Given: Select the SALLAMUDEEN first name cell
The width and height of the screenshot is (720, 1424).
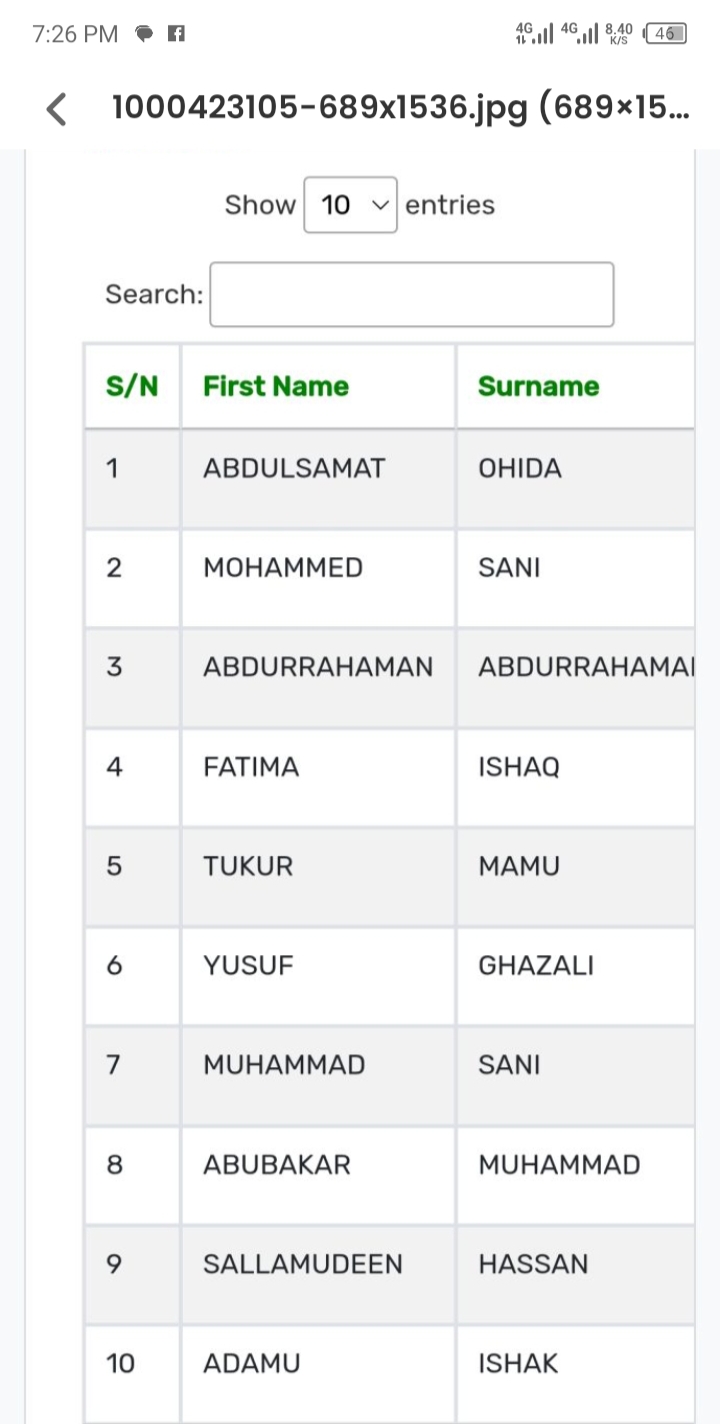Looking at the screenshot, I should [x=303, y=1264].
